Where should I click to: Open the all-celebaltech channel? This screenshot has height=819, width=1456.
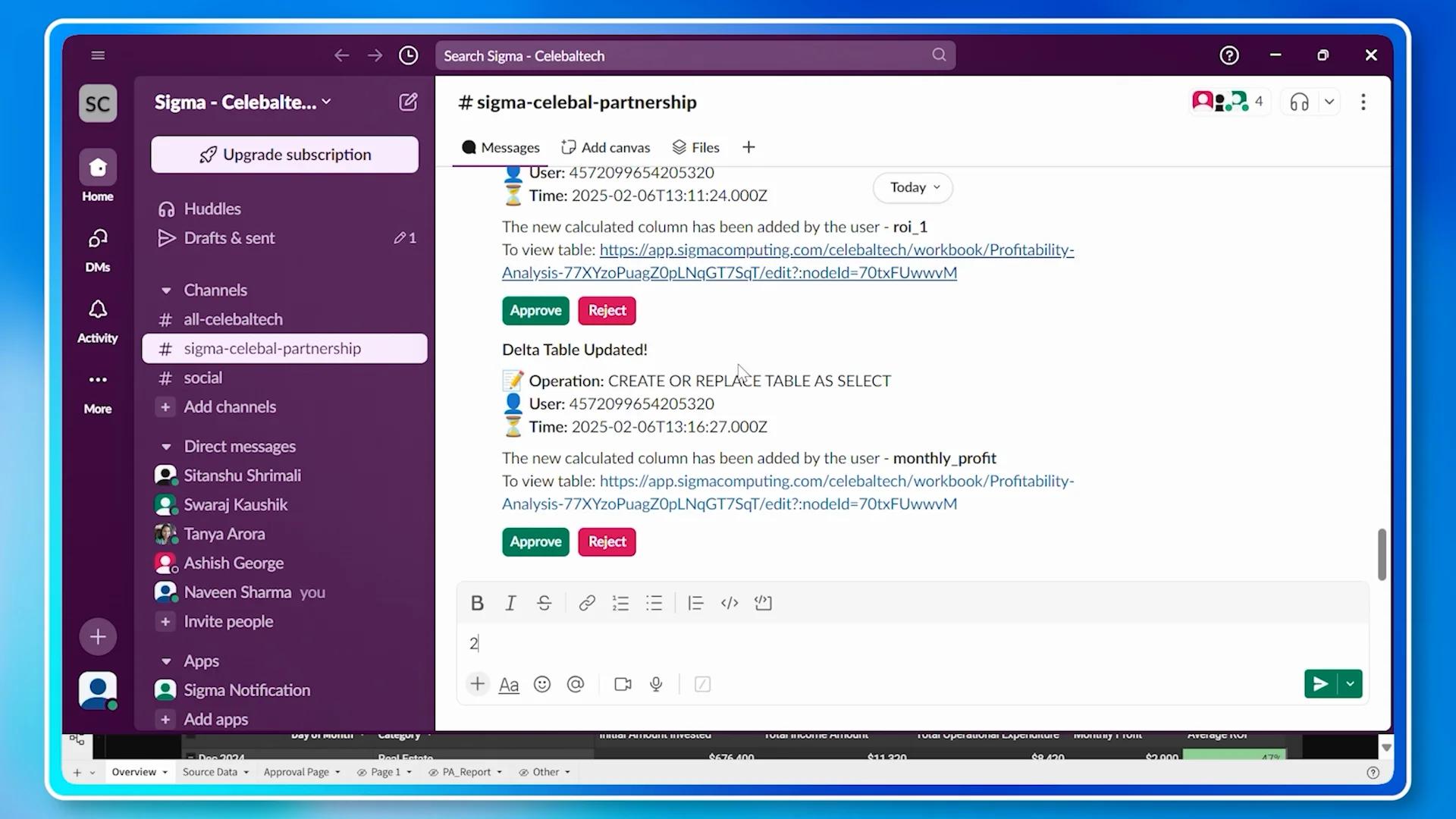click(284, 320)
